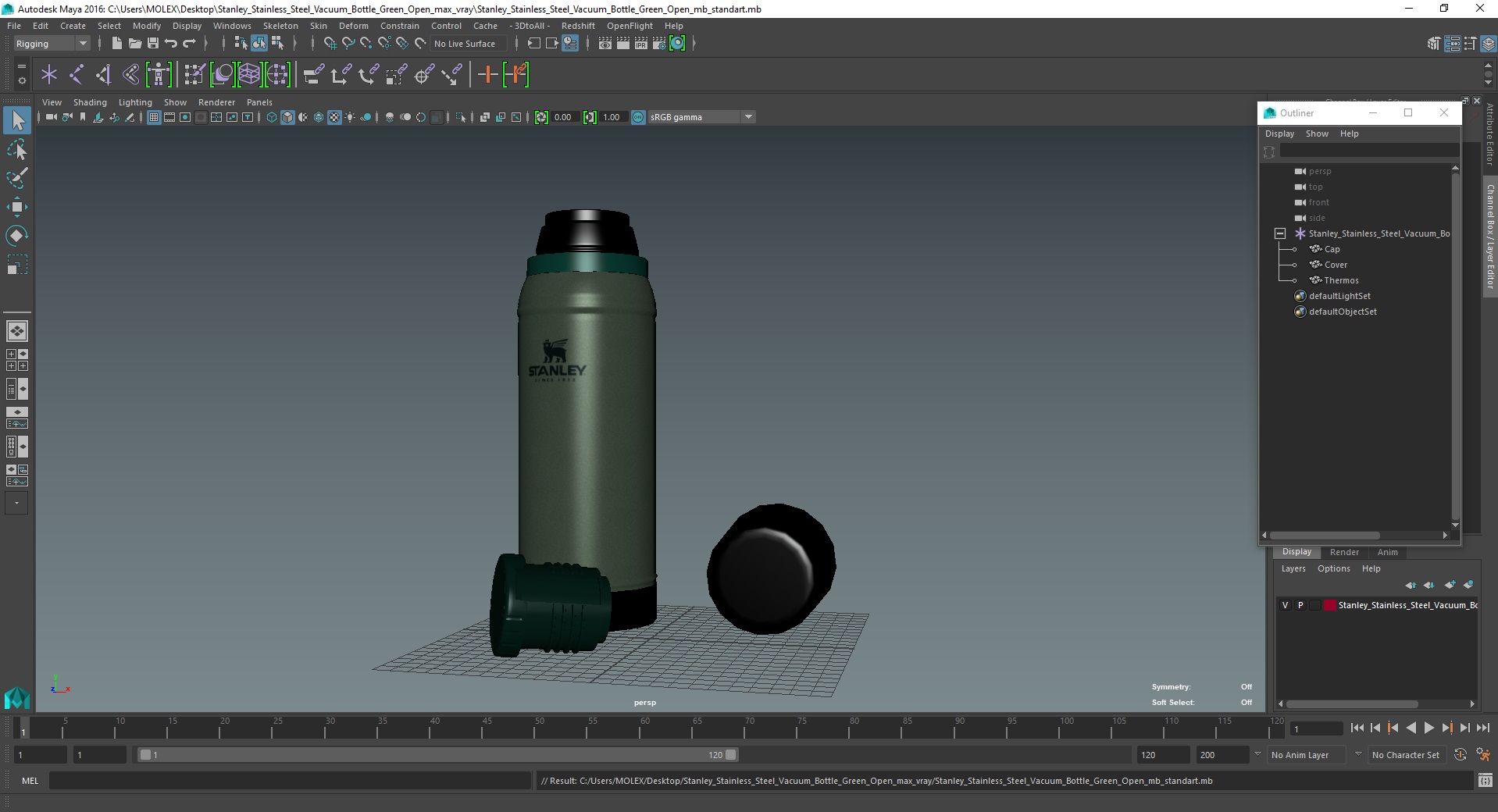Click the MEL command input field
Image resolution: width=1498 pixels, height=812 pixels.
tap(290, 781)
